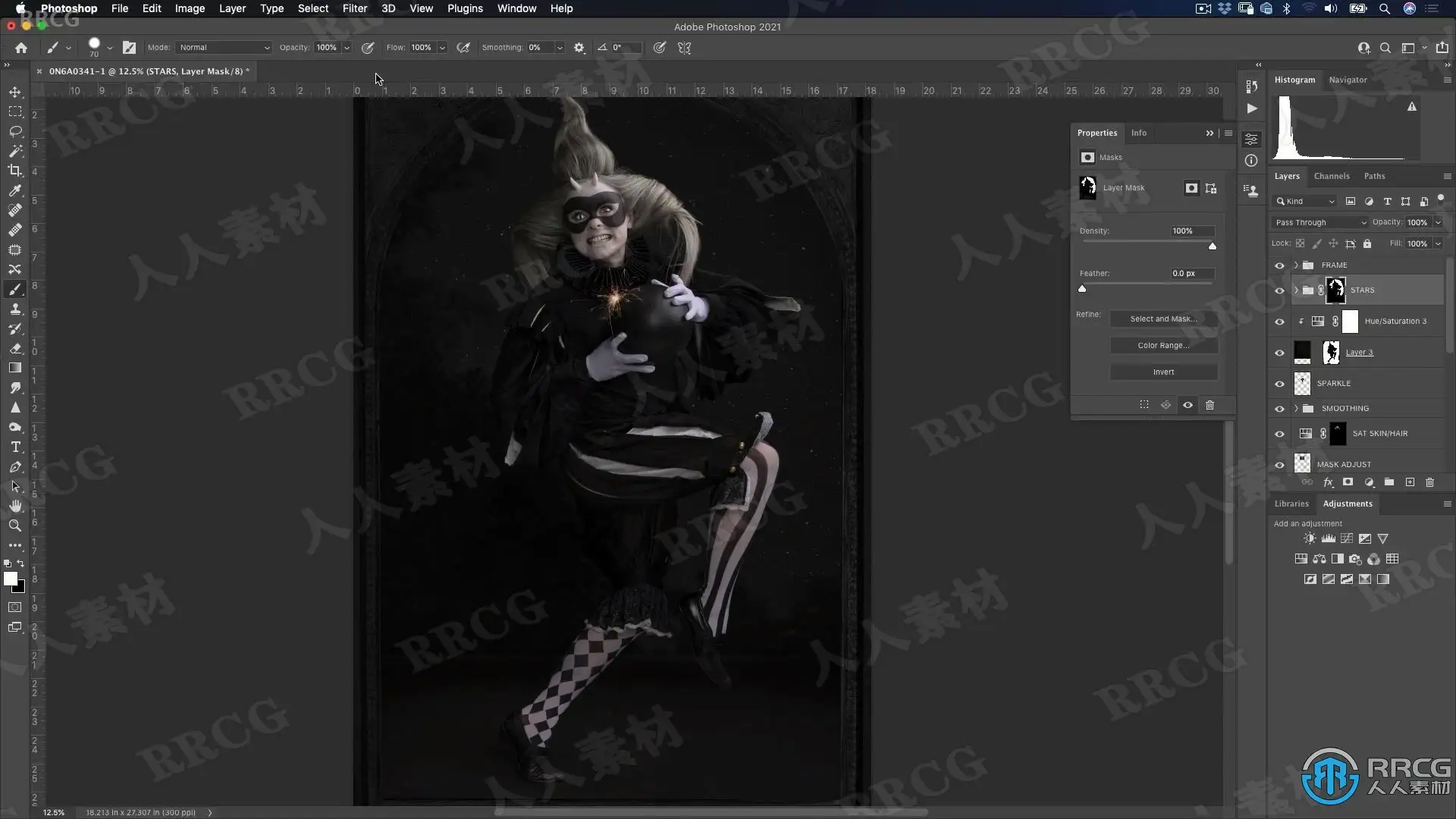Click the Invert mask button
Screen dimensions: 1456x819
1163,372
